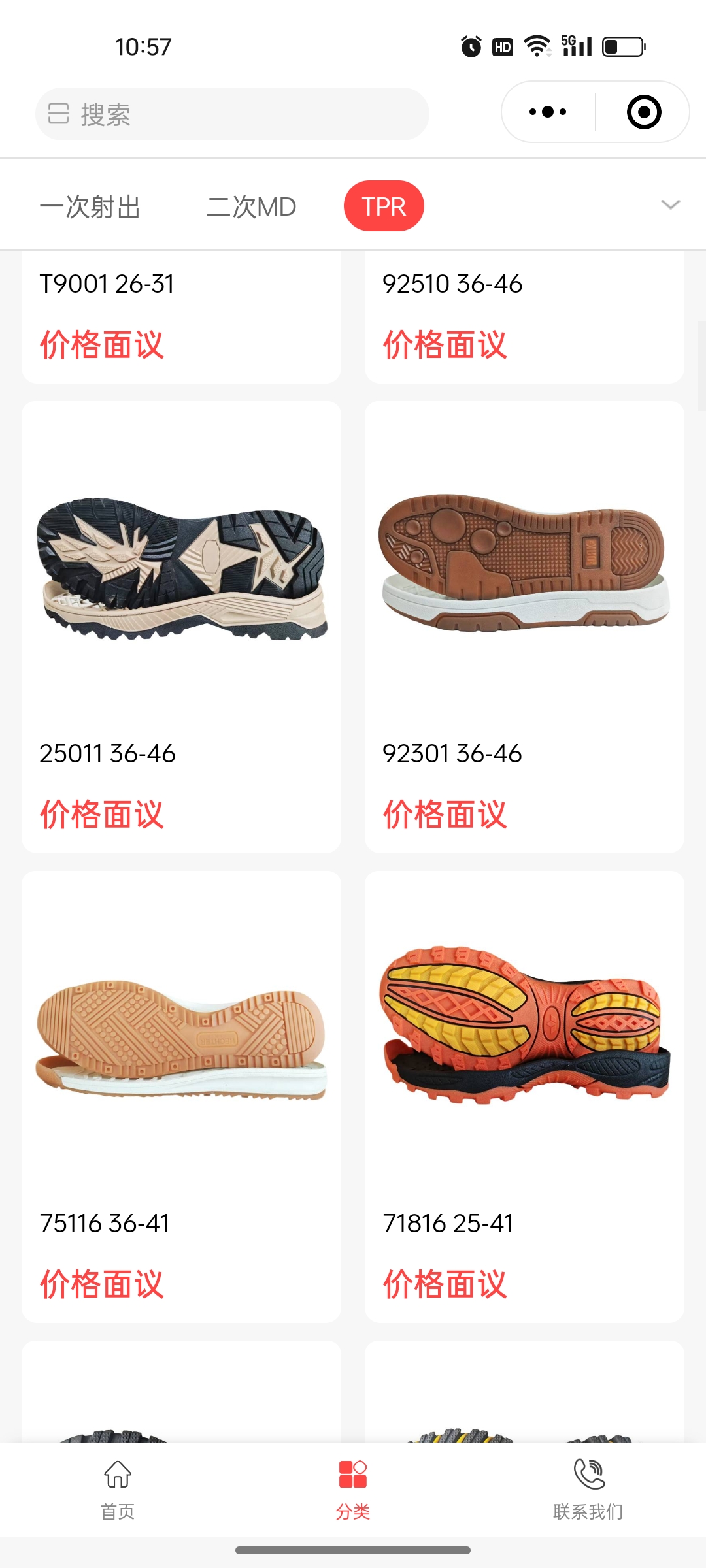Tap the 分类 category grid icon
Screen dimensions: 706x1568
353,1475
